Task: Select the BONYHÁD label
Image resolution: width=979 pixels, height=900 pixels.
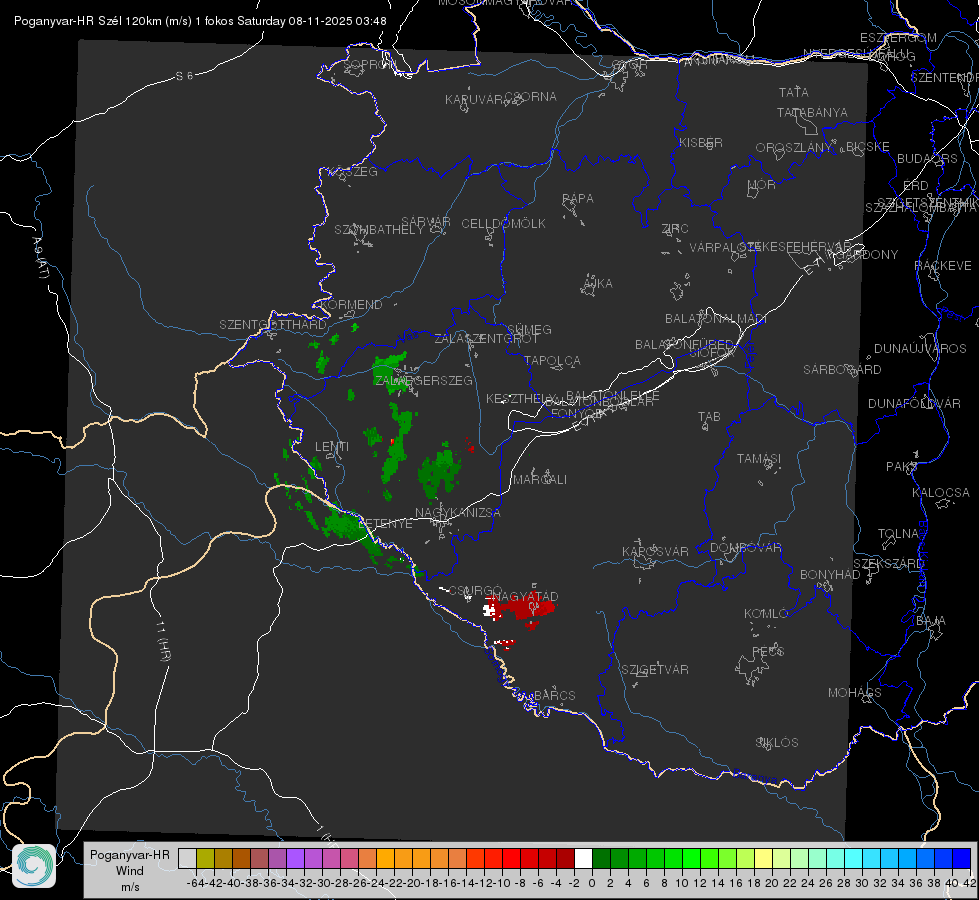Action: 830,574
